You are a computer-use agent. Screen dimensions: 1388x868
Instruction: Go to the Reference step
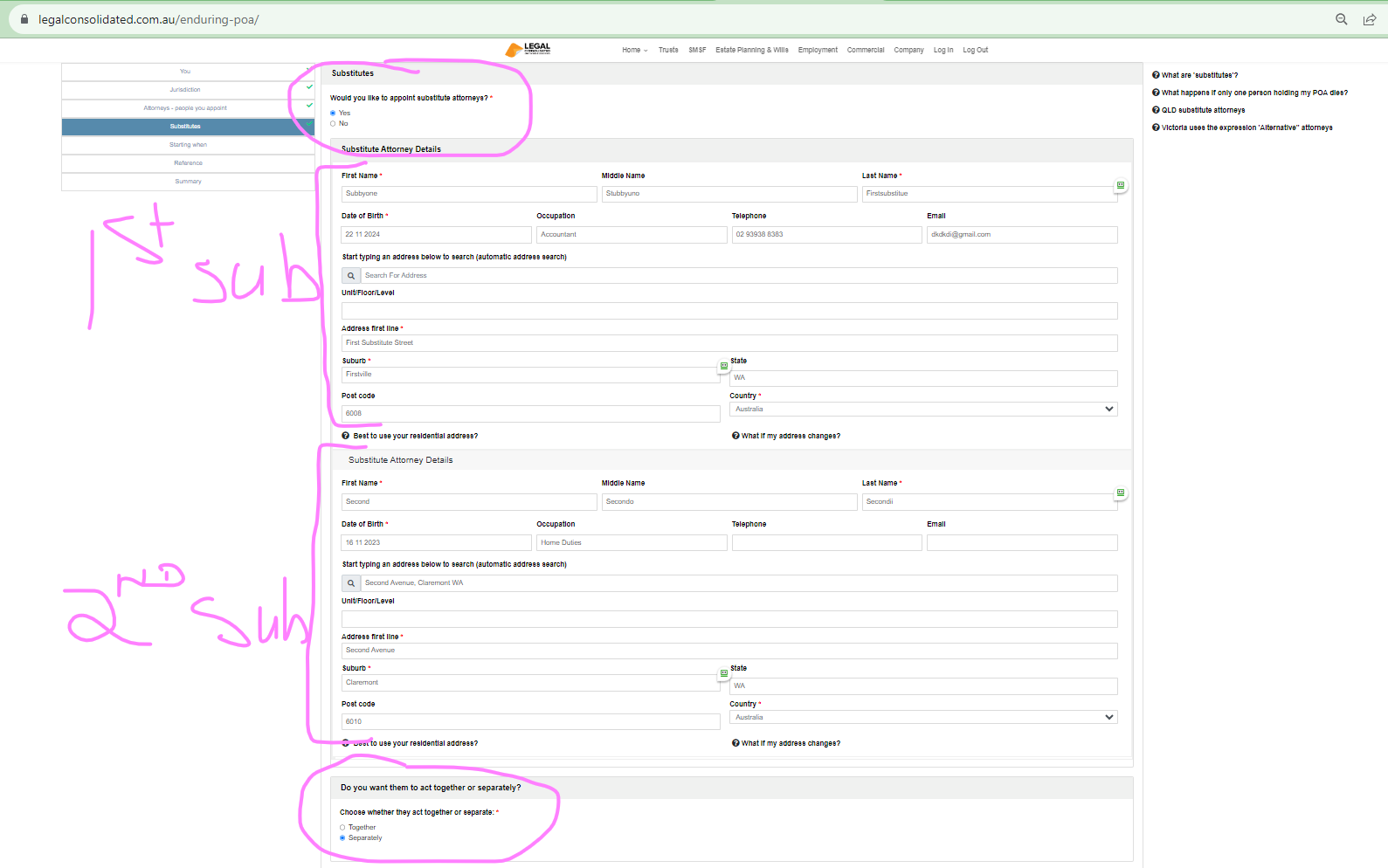[188, 163]
